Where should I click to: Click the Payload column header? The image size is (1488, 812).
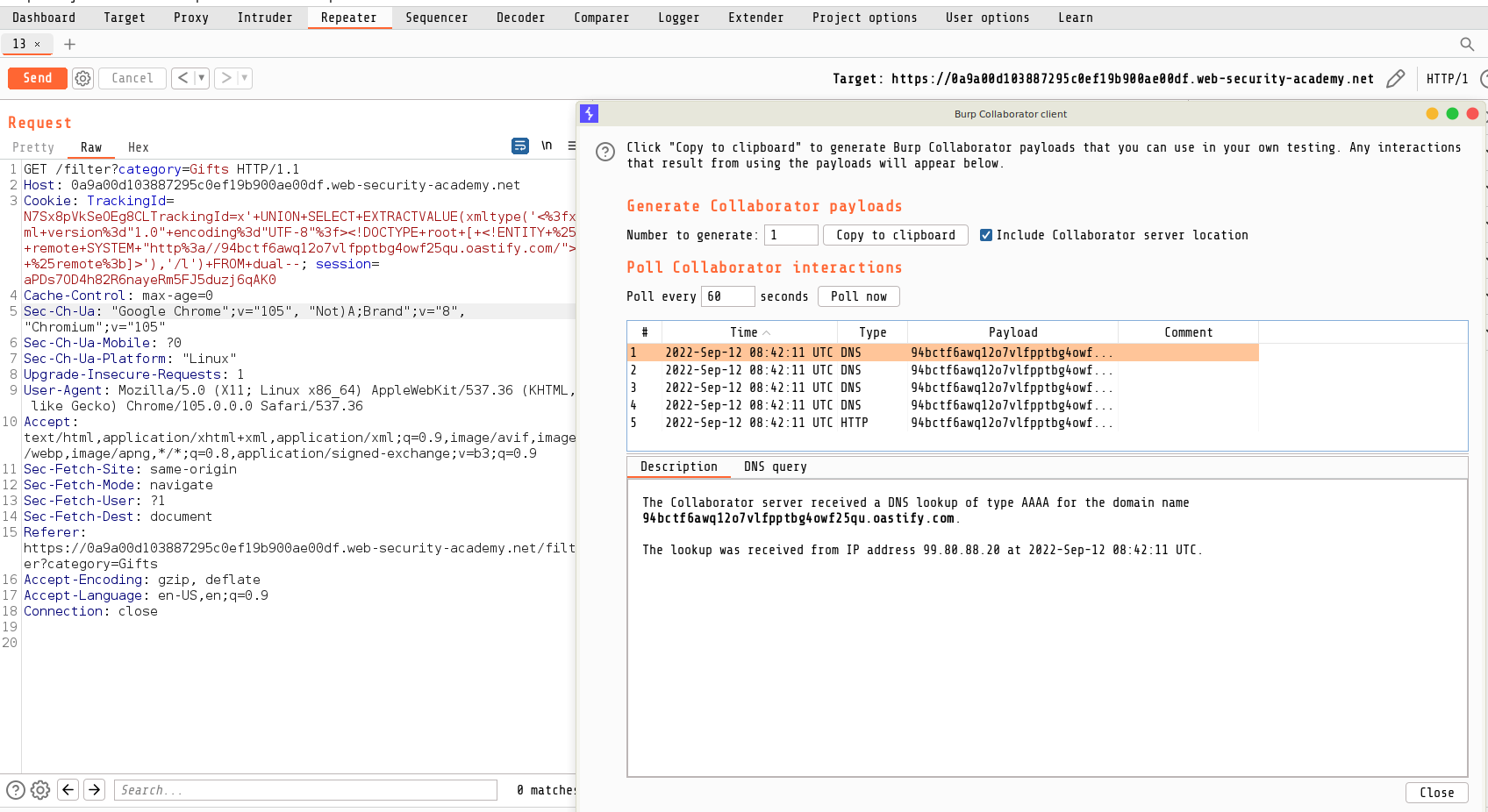(1012, 332)
